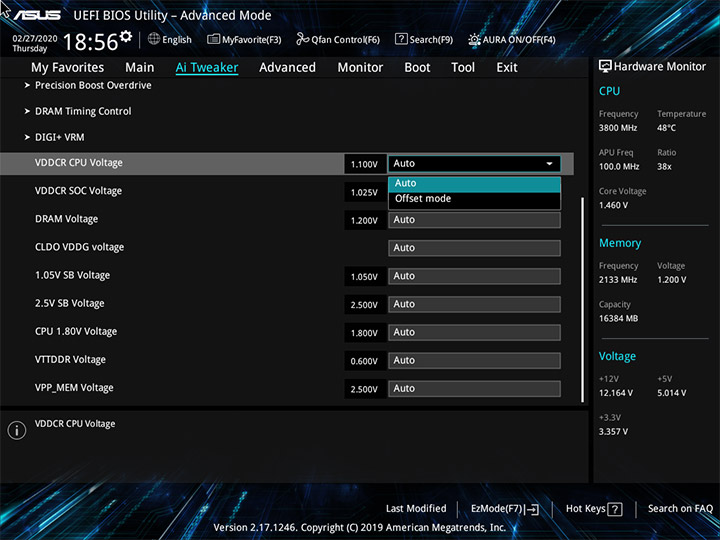
Task: Select the VDDCR SOC Voltage row label
Action: tap(79, 191)
